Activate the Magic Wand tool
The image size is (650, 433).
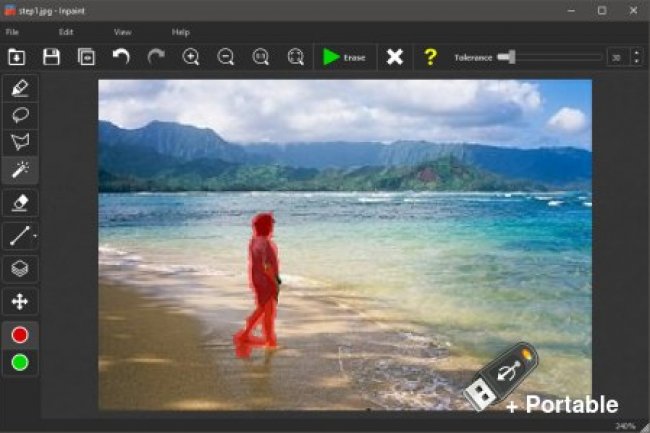click(20, 170)
